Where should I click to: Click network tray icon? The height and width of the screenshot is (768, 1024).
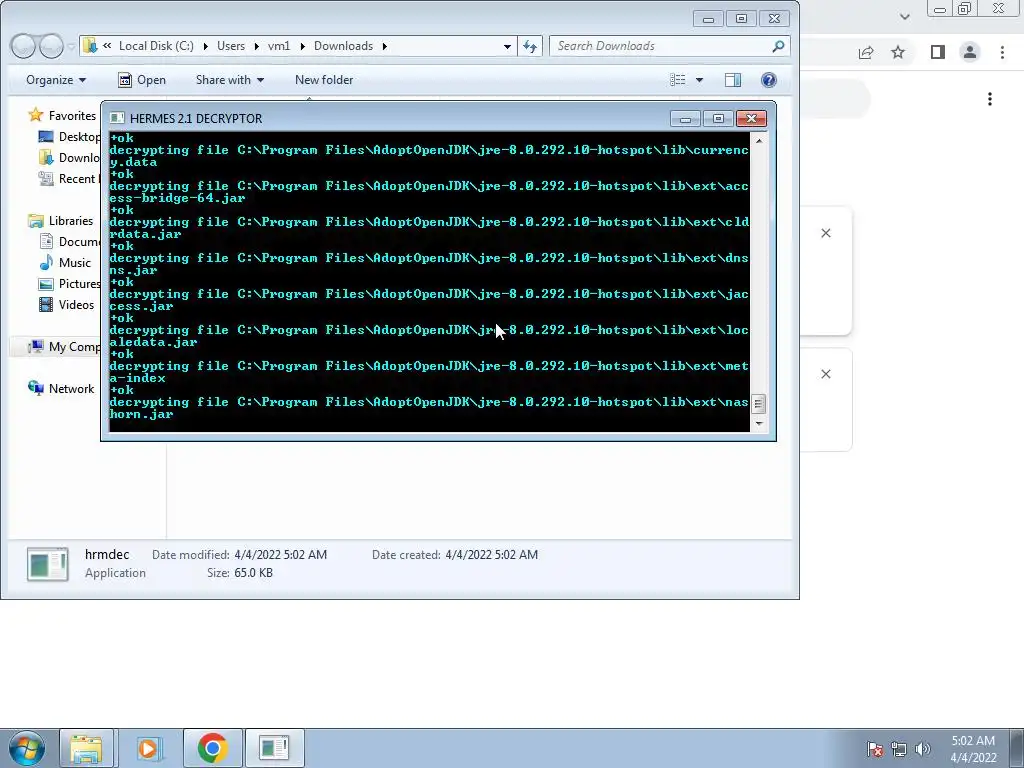coord(899,749)
